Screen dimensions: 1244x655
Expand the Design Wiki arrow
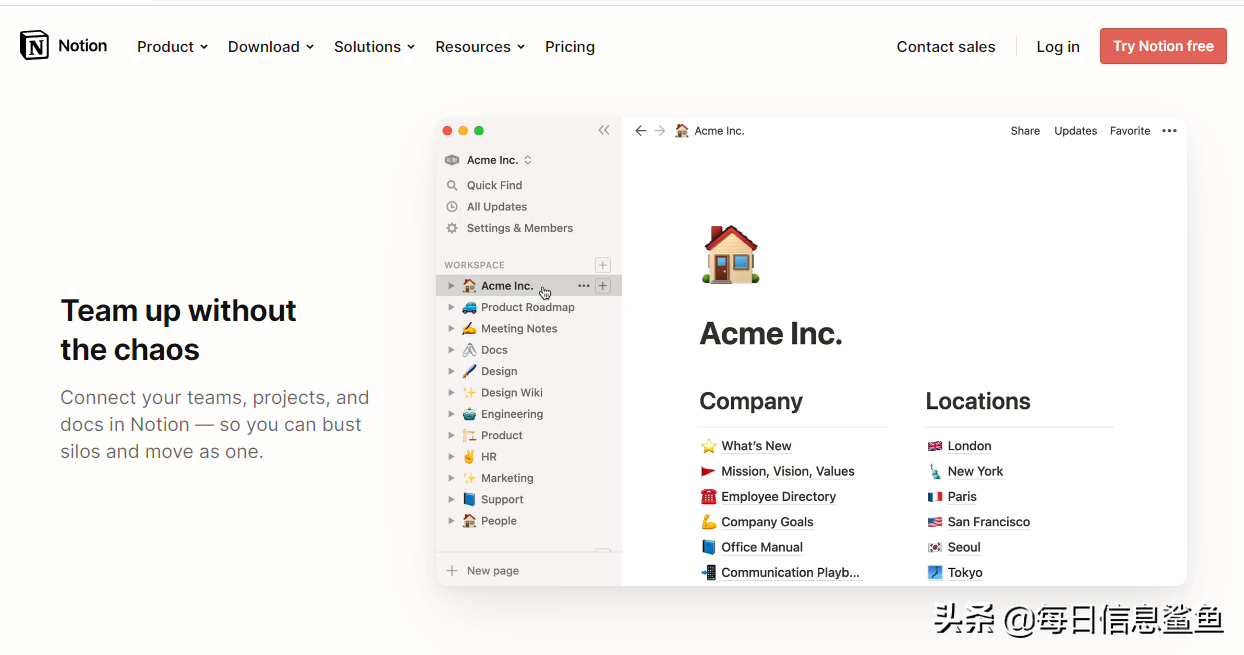click(x=451, y=393)
